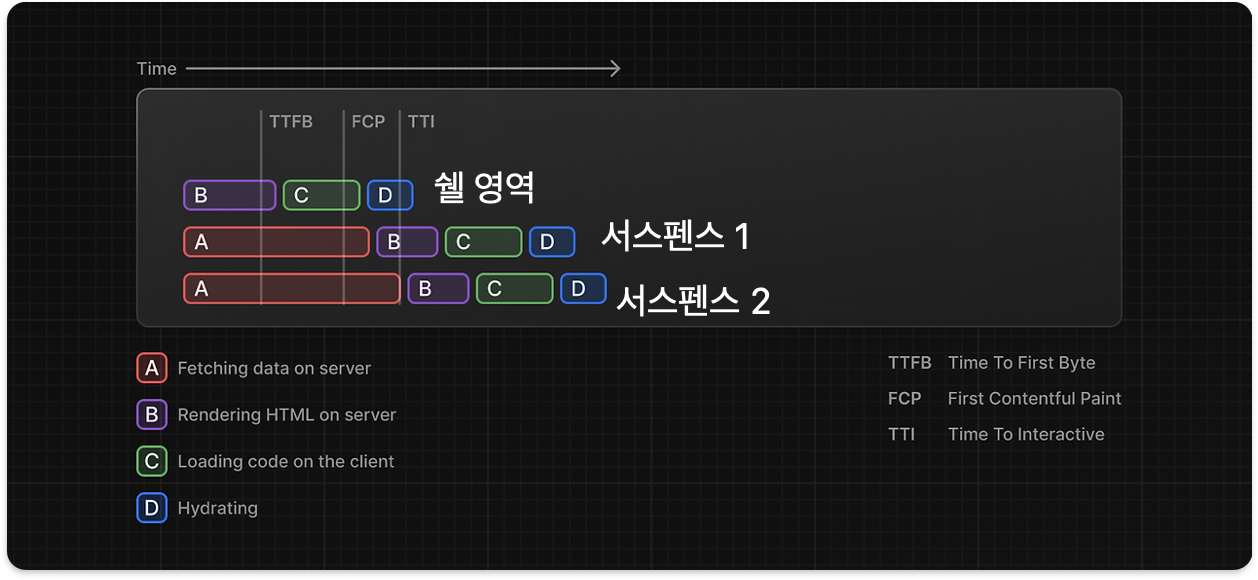
Task: Click the Time axis arrow label
Action: click(x=157, y=69)
